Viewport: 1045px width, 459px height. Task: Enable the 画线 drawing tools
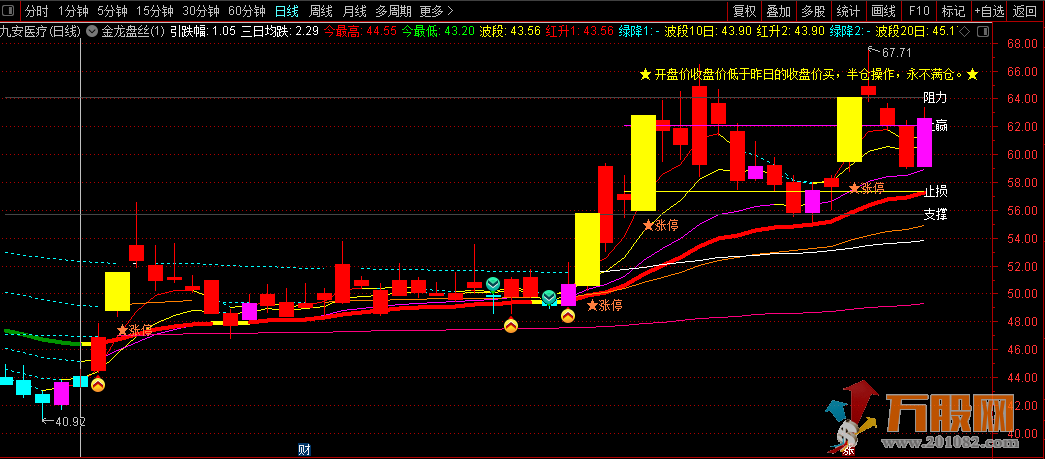883,11
